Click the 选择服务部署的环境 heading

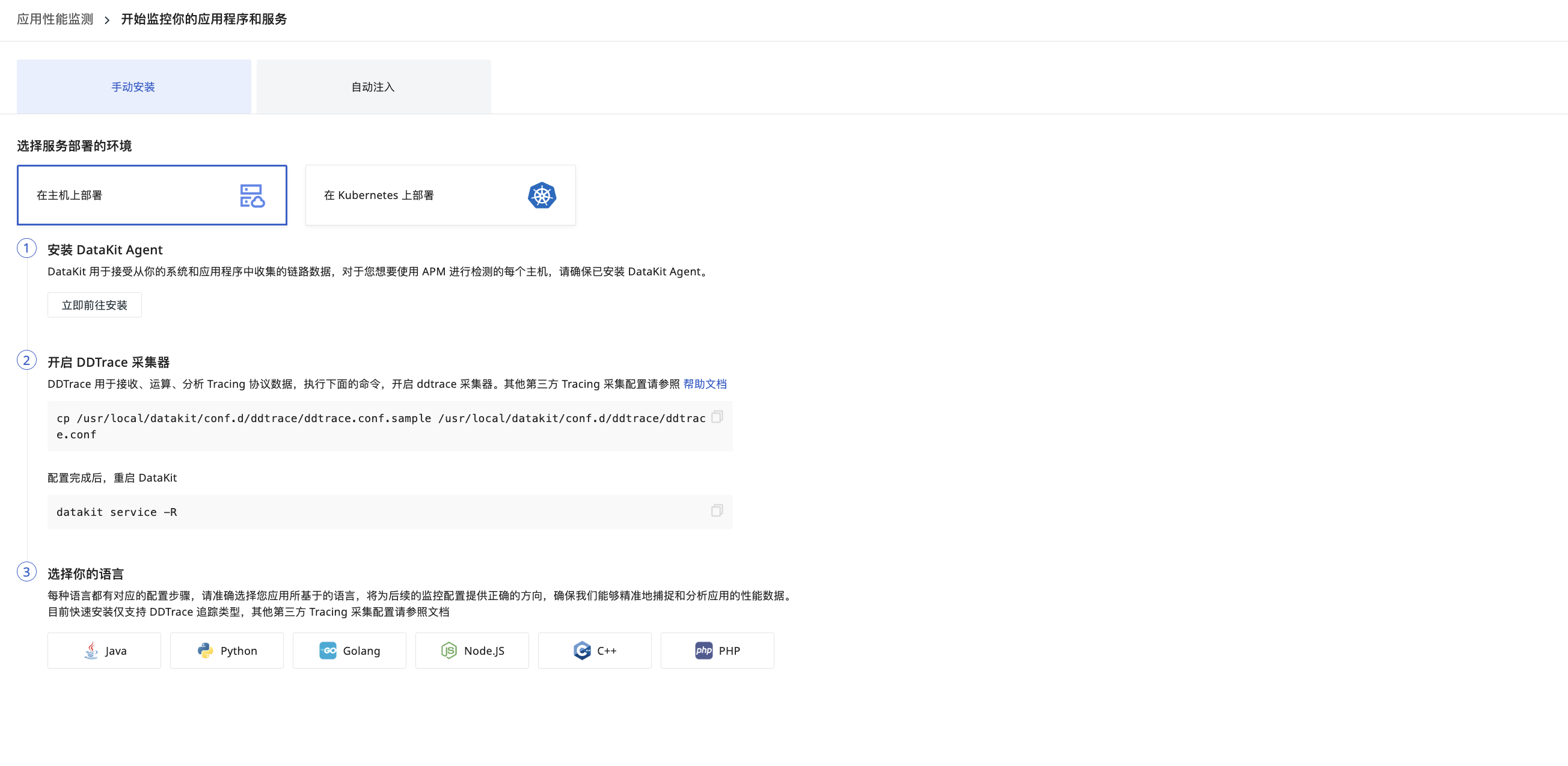tap(75, 146)
